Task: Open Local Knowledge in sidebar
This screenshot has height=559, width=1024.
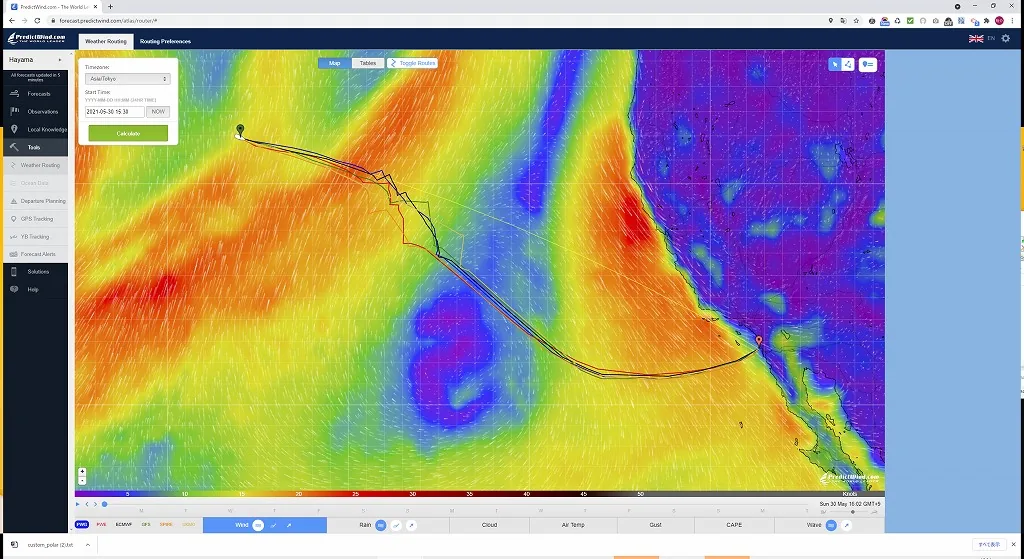Action: tap(35, 129)
